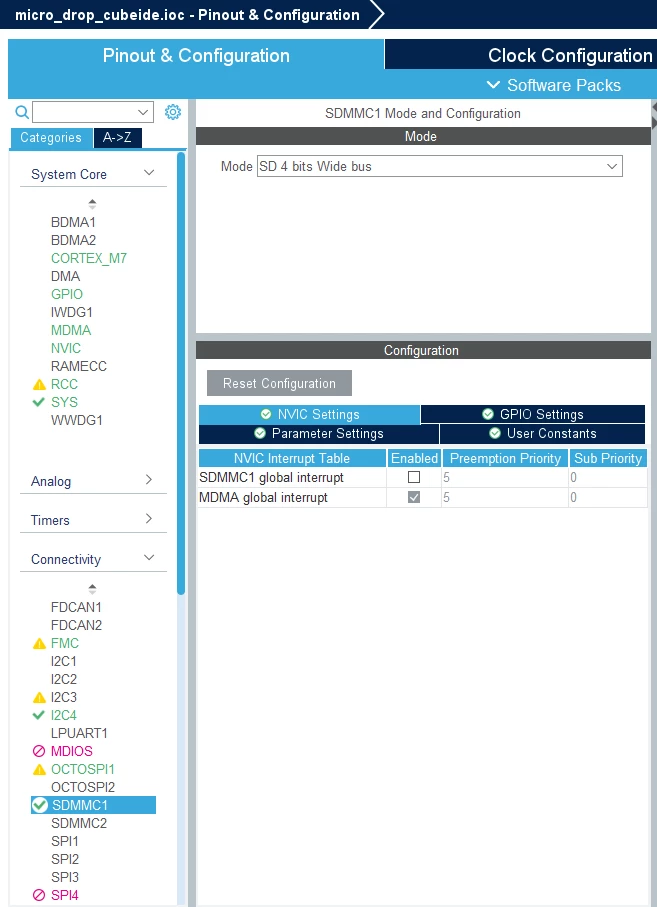Select the A->Z view tab
This screenshot has height=907, width=657.
pyautogui.click(x=117, y=138)
